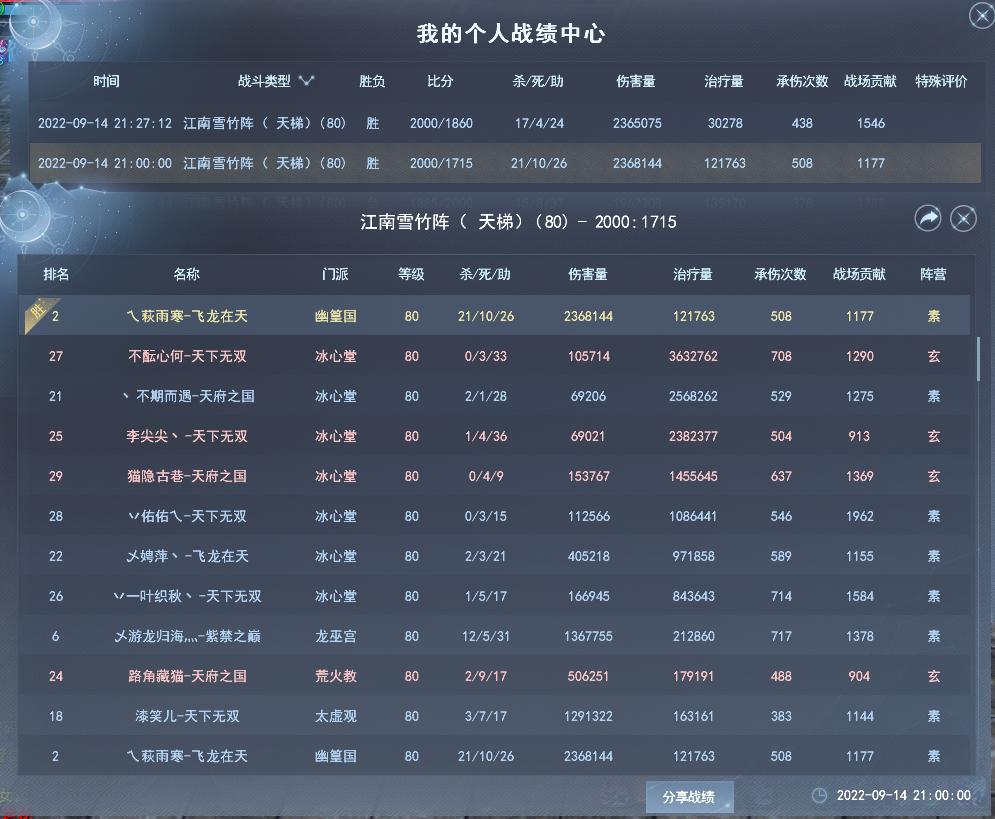Select the 21:27:12 battle record row

click(505, 123)
